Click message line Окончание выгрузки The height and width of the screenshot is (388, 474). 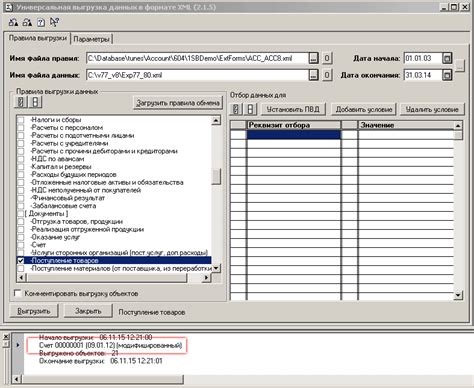[101, 361]
